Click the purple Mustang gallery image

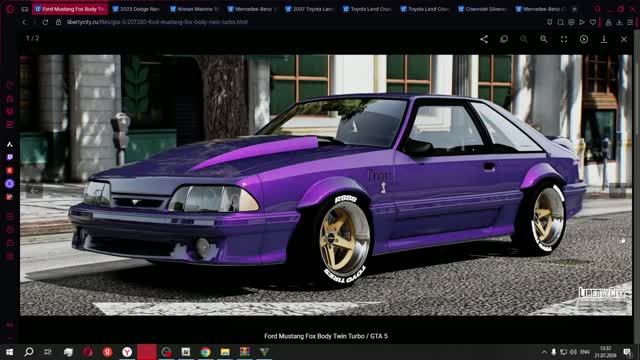(326, 185)
